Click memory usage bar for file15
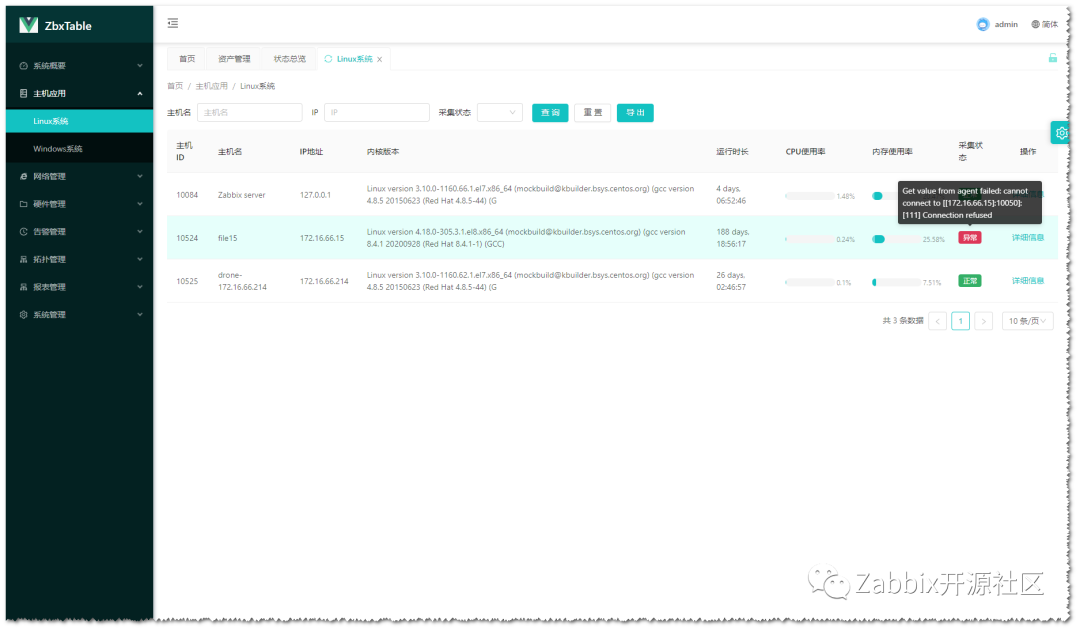Screen dimensions: 1080x631 click(x=896, y=239)
